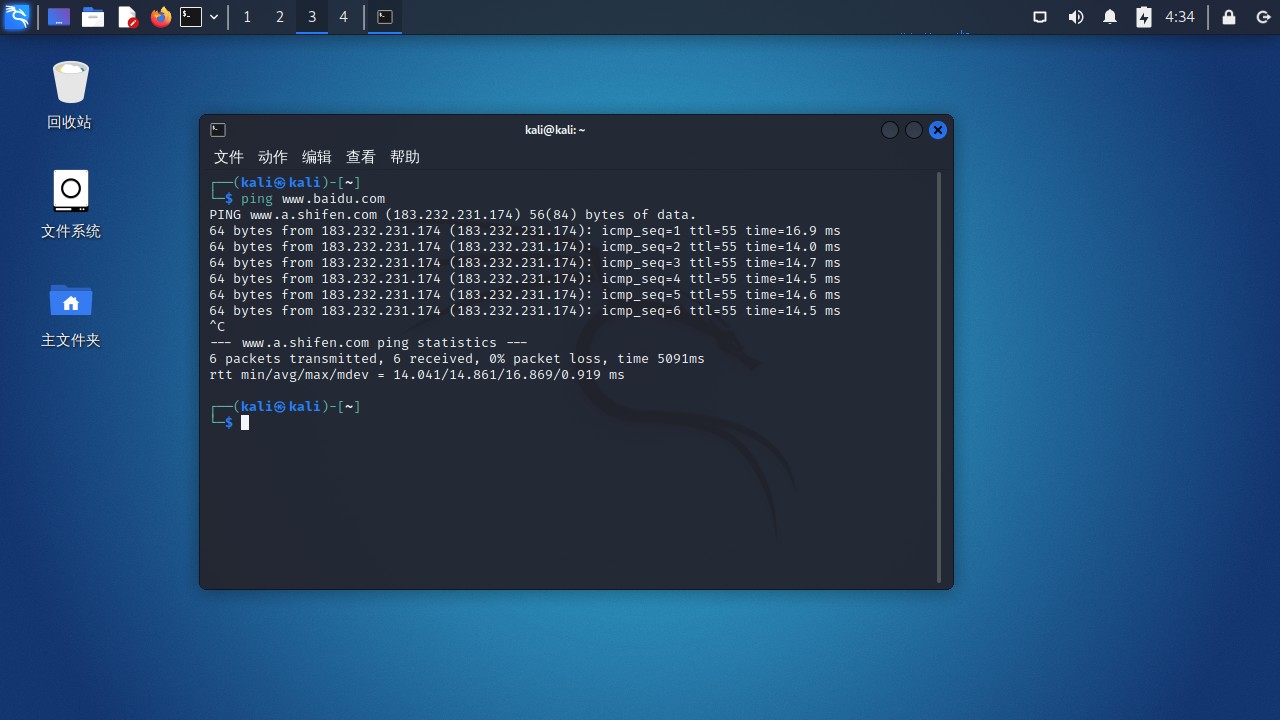
Task: Launch Firefox from the taskbar
Action: pos(160,16)
